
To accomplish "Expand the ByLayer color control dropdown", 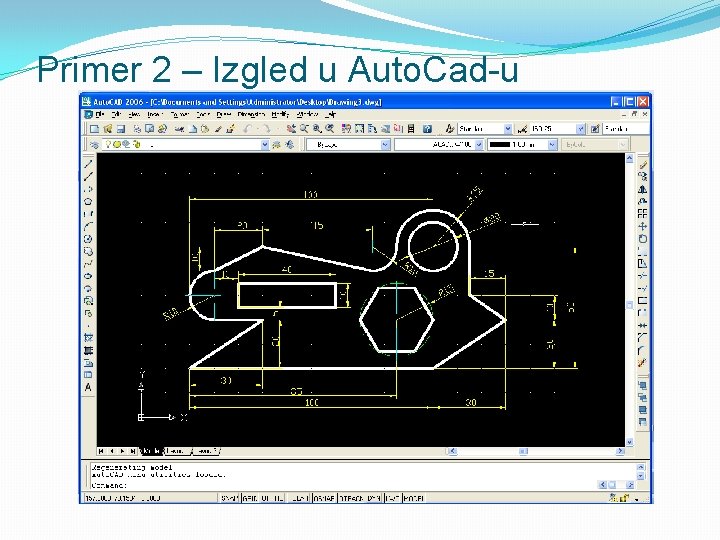I will [x=385, y=145].
